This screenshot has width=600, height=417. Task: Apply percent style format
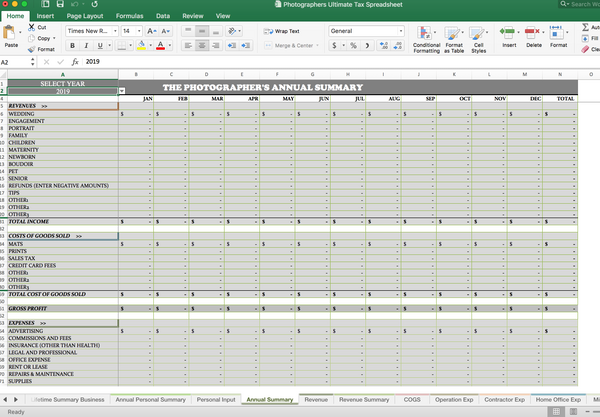click(354, 46)
